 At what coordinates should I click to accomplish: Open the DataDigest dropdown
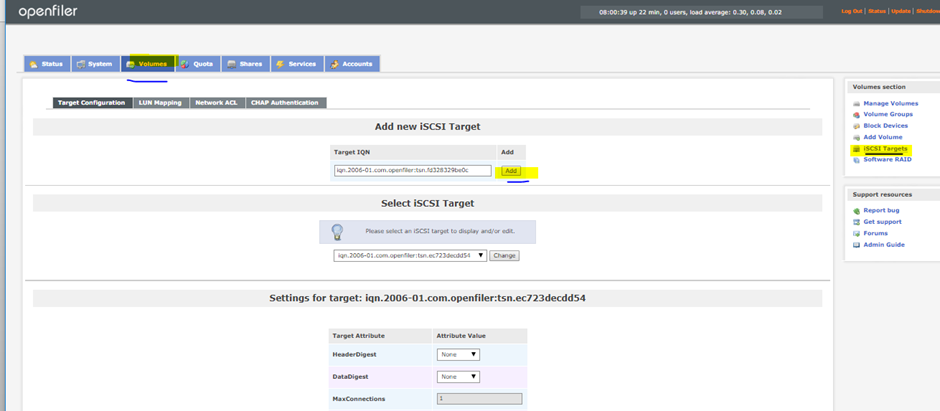(x=458, y=377)
